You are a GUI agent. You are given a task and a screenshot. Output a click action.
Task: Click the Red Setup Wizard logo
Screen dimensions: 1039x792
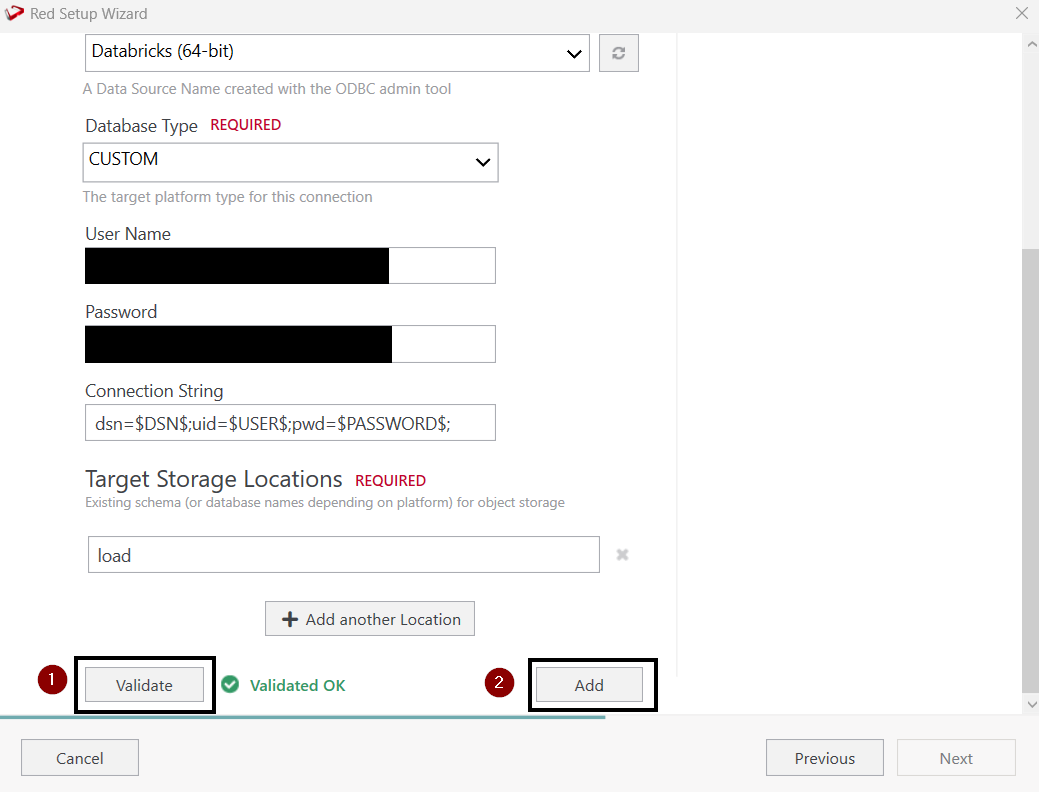click(x=15, y=14)
